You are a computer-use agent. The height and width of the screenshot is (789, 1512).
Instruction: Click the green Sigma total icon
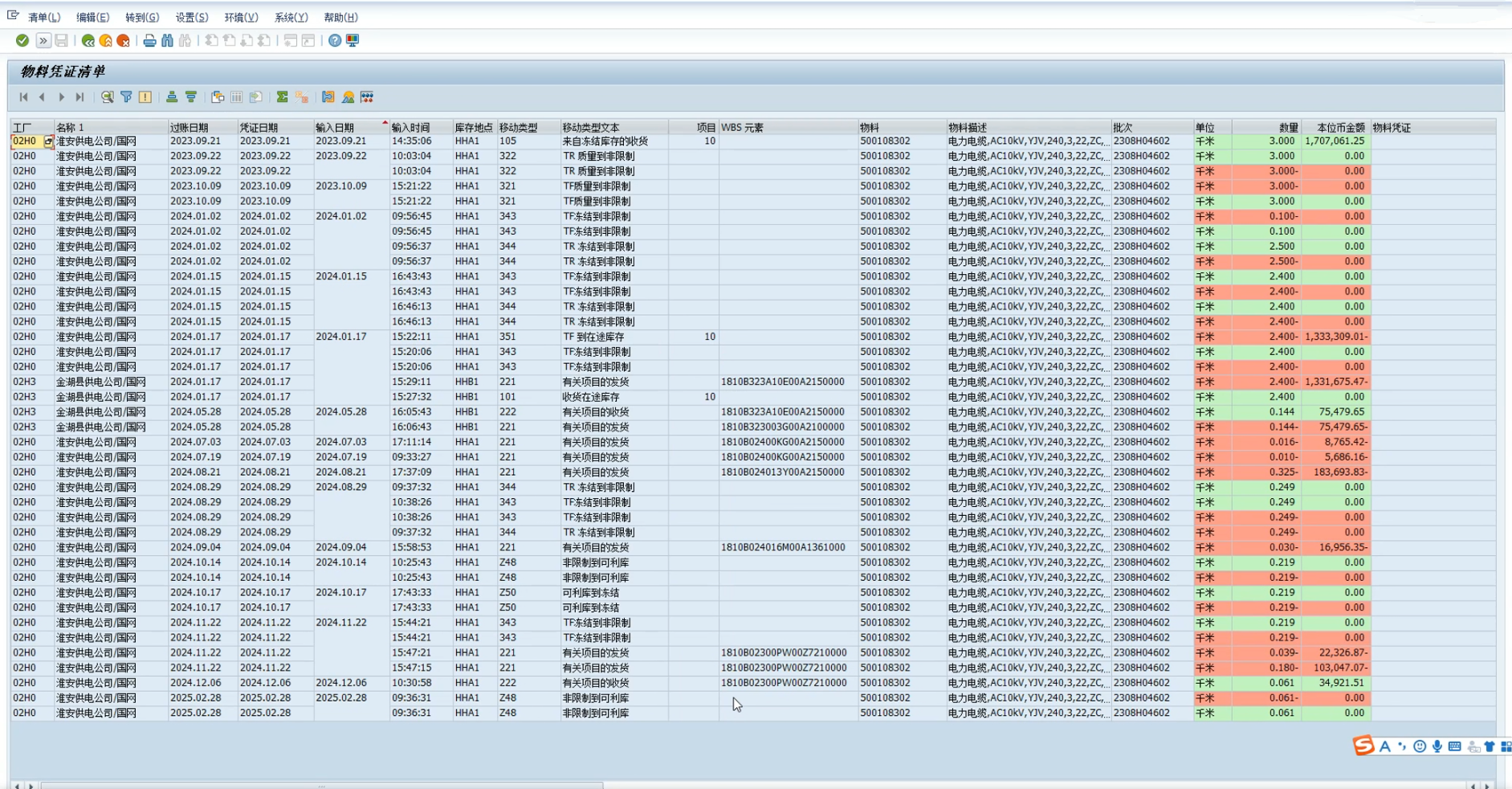(282, 97)
